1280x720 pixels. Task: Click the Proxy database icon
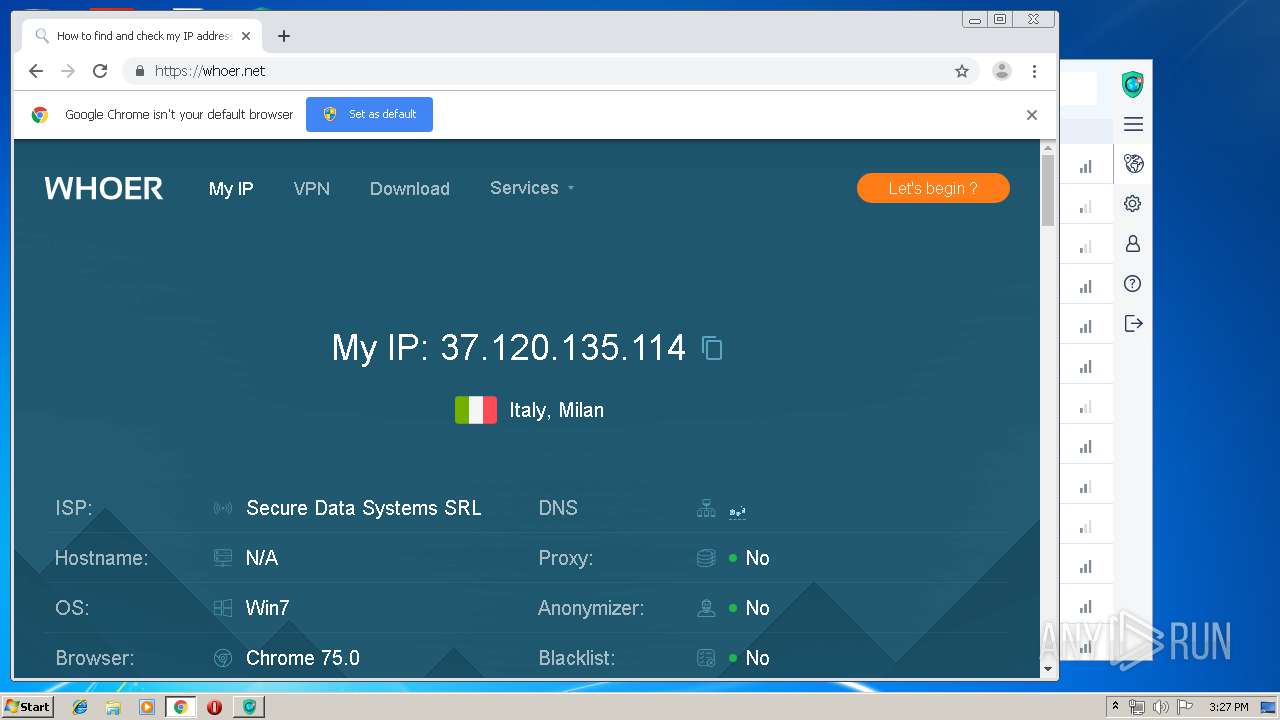pyautogui.click(x=706, y=558)
